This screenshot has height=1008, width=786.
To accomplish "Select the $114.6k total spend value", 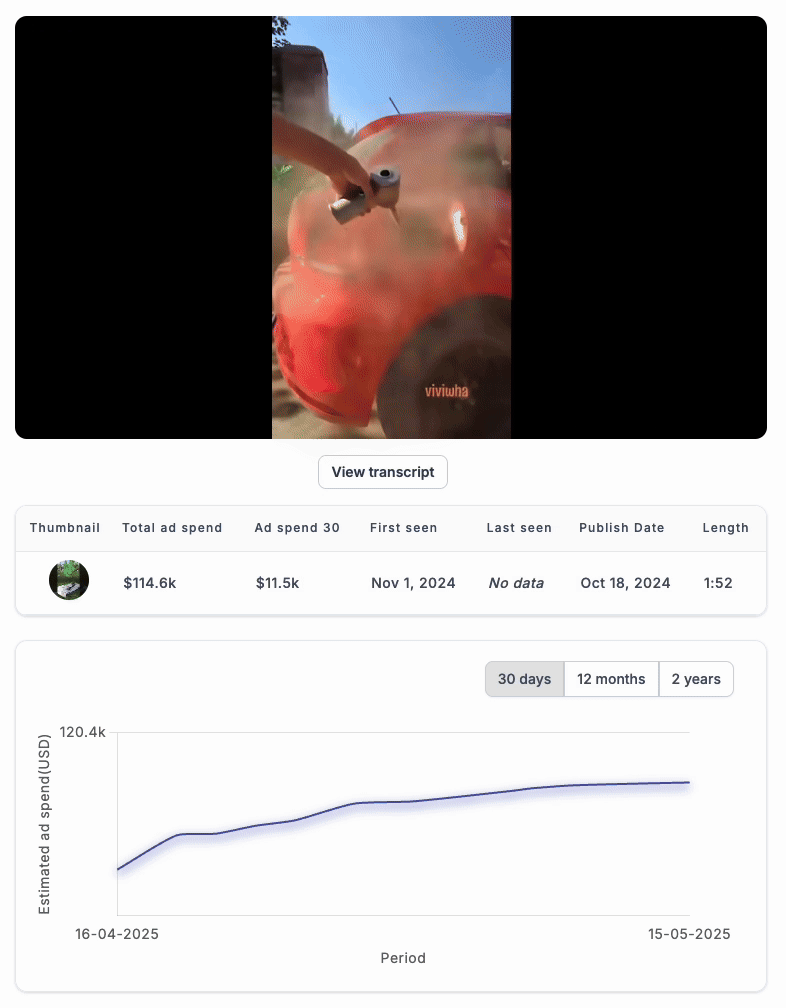I will pyautogui.click(x=150, y=583).
